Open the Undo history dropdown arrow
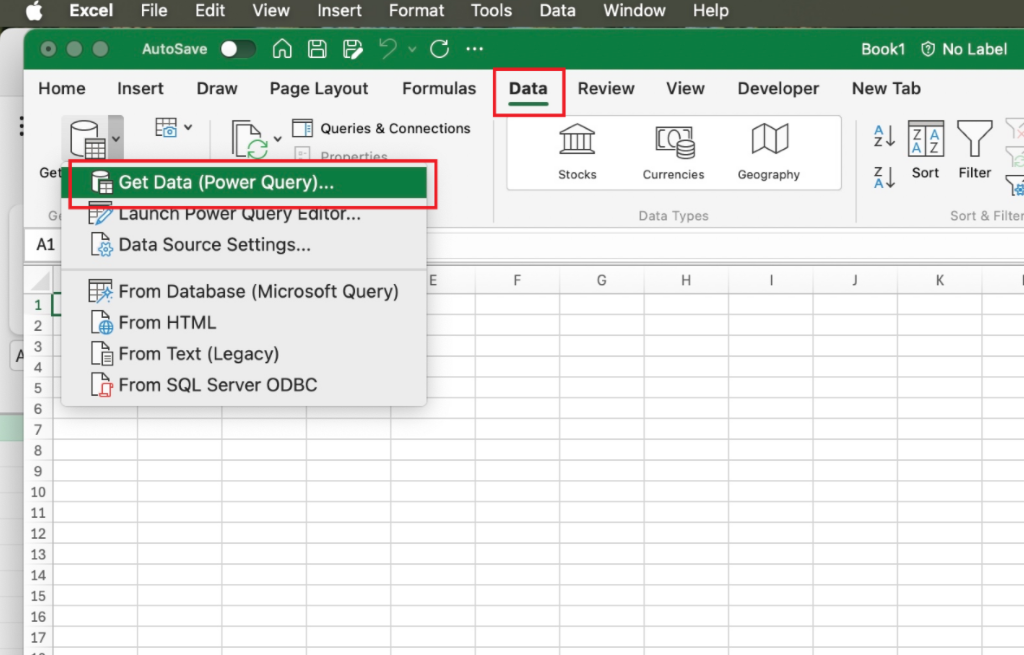This screenshot has height=655, width=1024. [412, 49]
